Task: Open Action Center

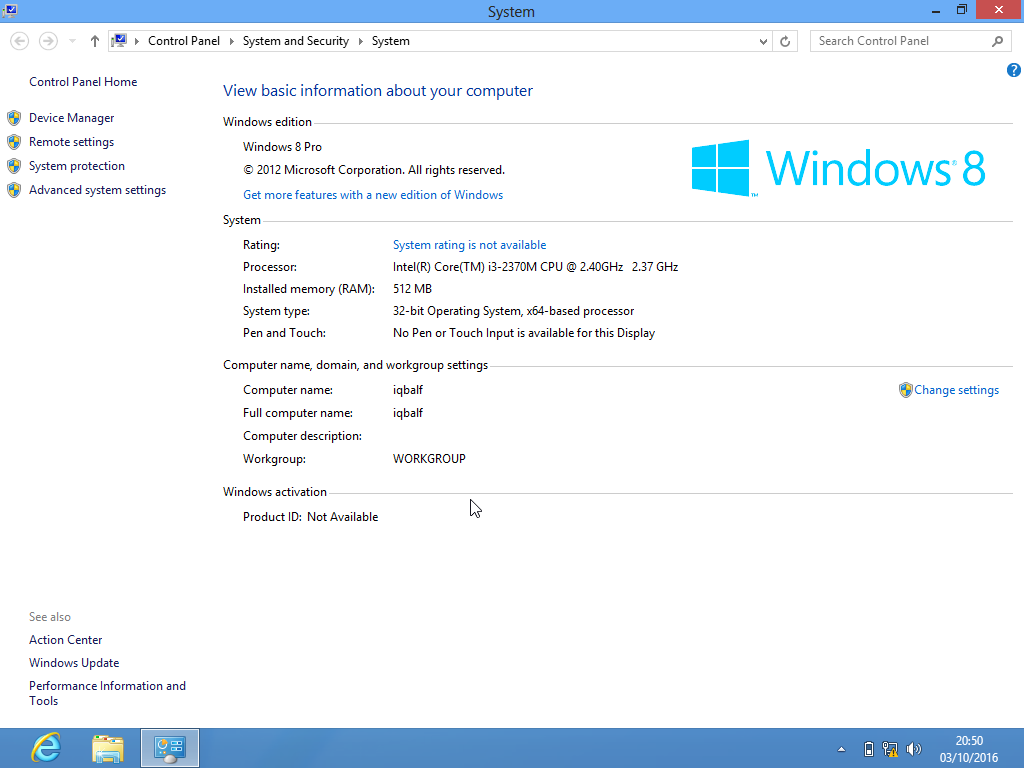Action: coord(65,640)
